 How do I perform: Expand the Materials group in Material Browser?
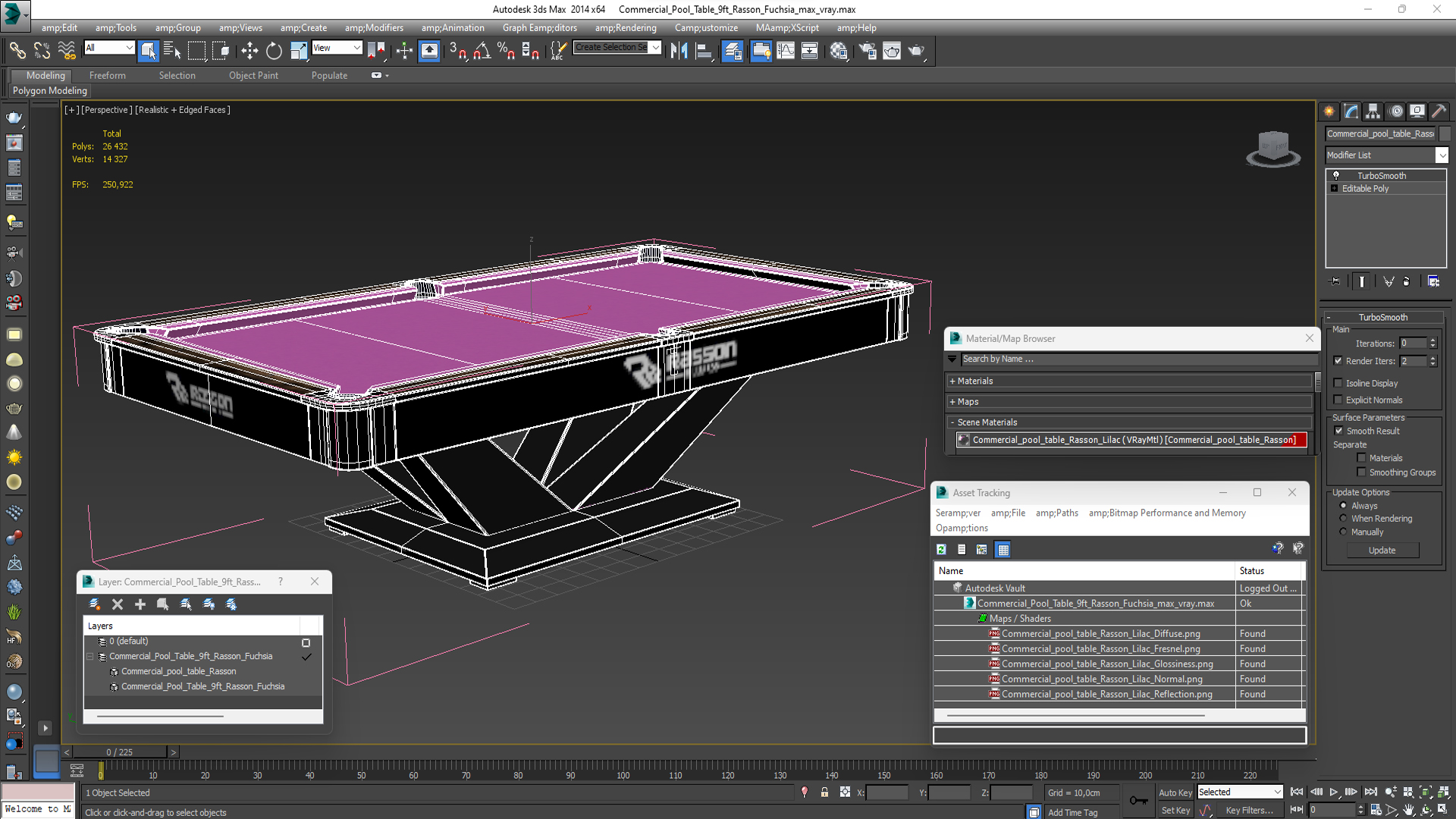pos(1130,381)
